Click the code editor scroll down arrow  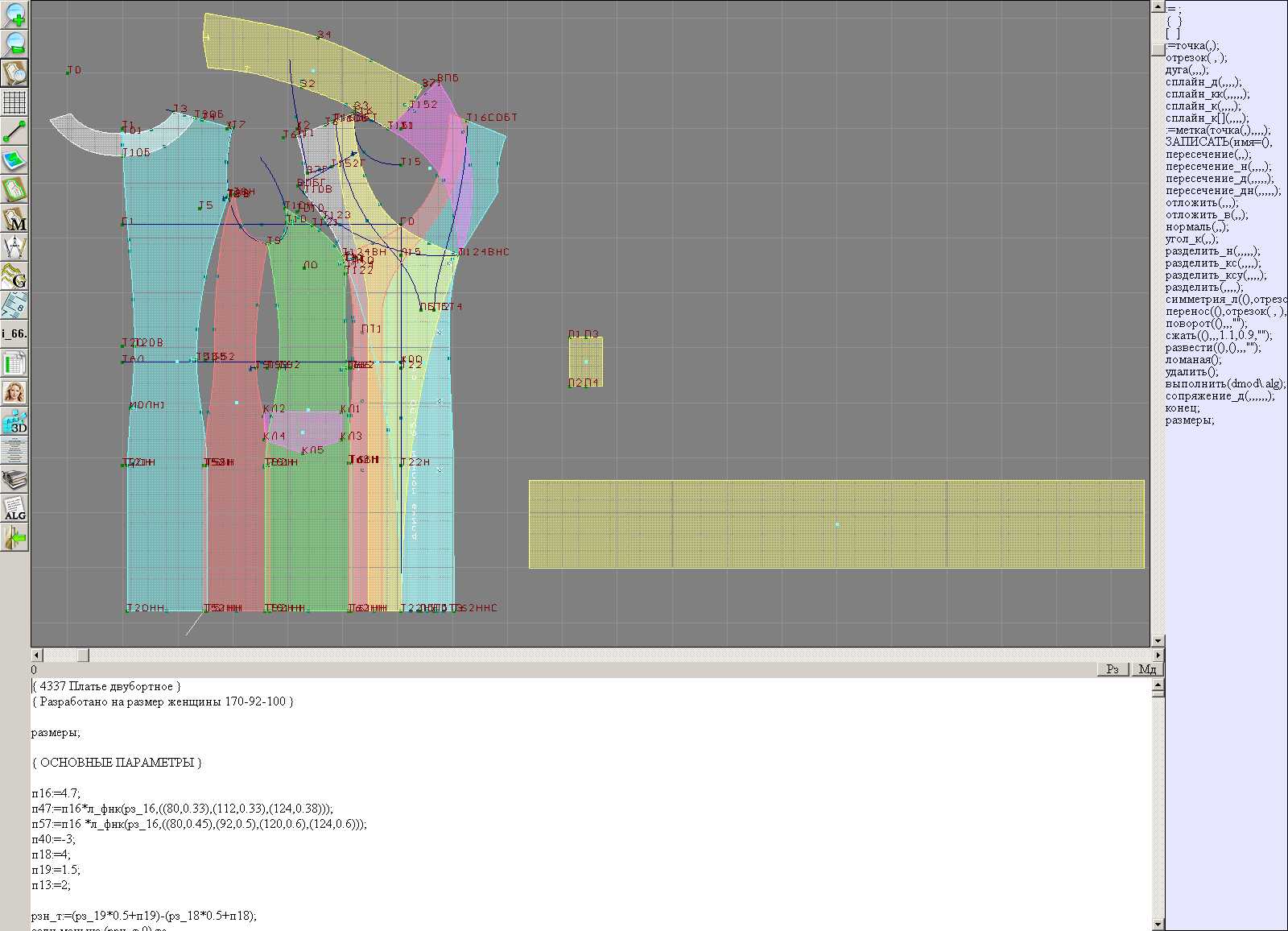pyautogui.click(x=1158, y=924)
